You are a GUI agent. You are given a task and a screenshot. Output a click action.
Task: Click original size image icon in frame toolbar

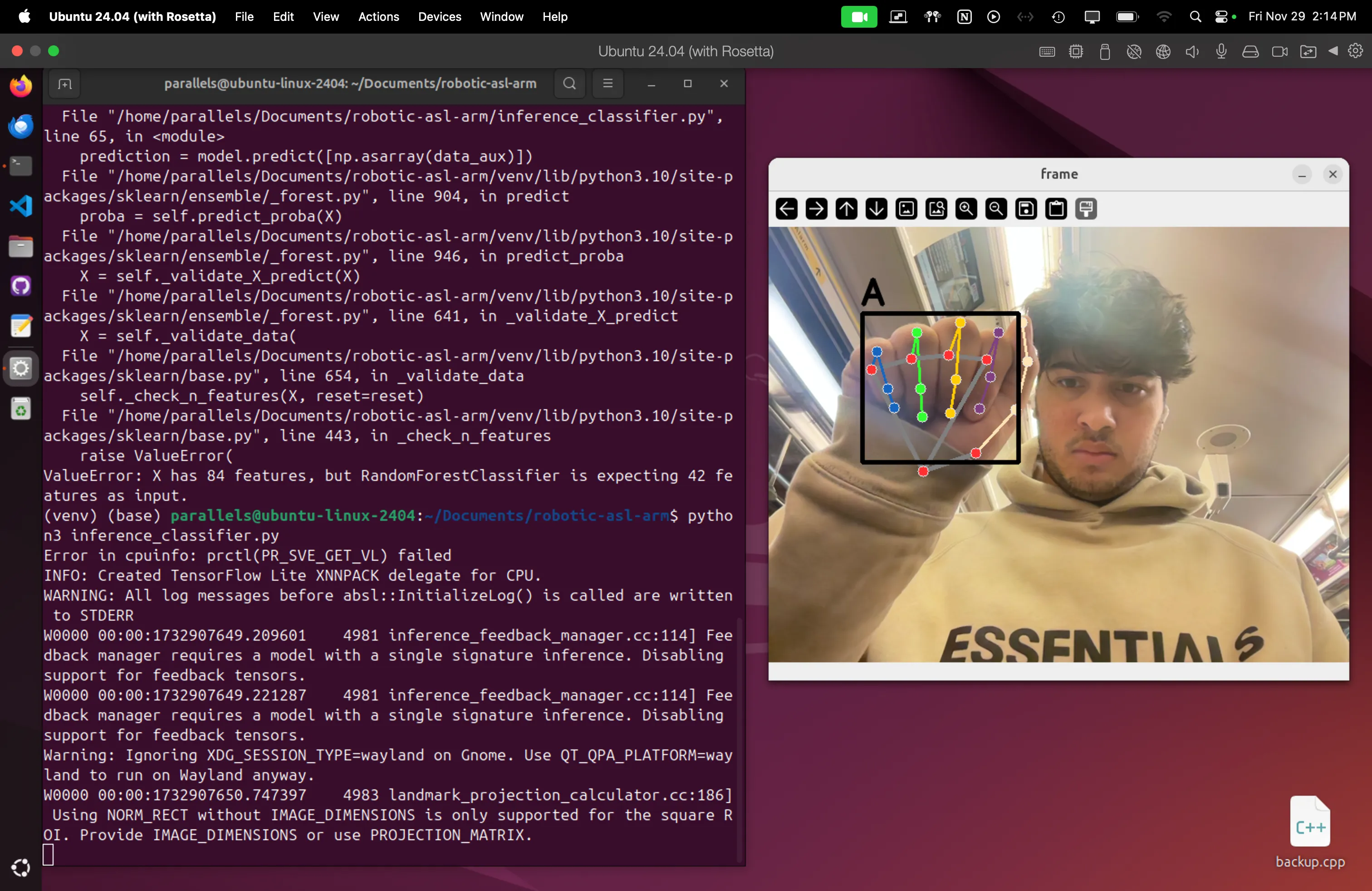(x=906, y=209)
